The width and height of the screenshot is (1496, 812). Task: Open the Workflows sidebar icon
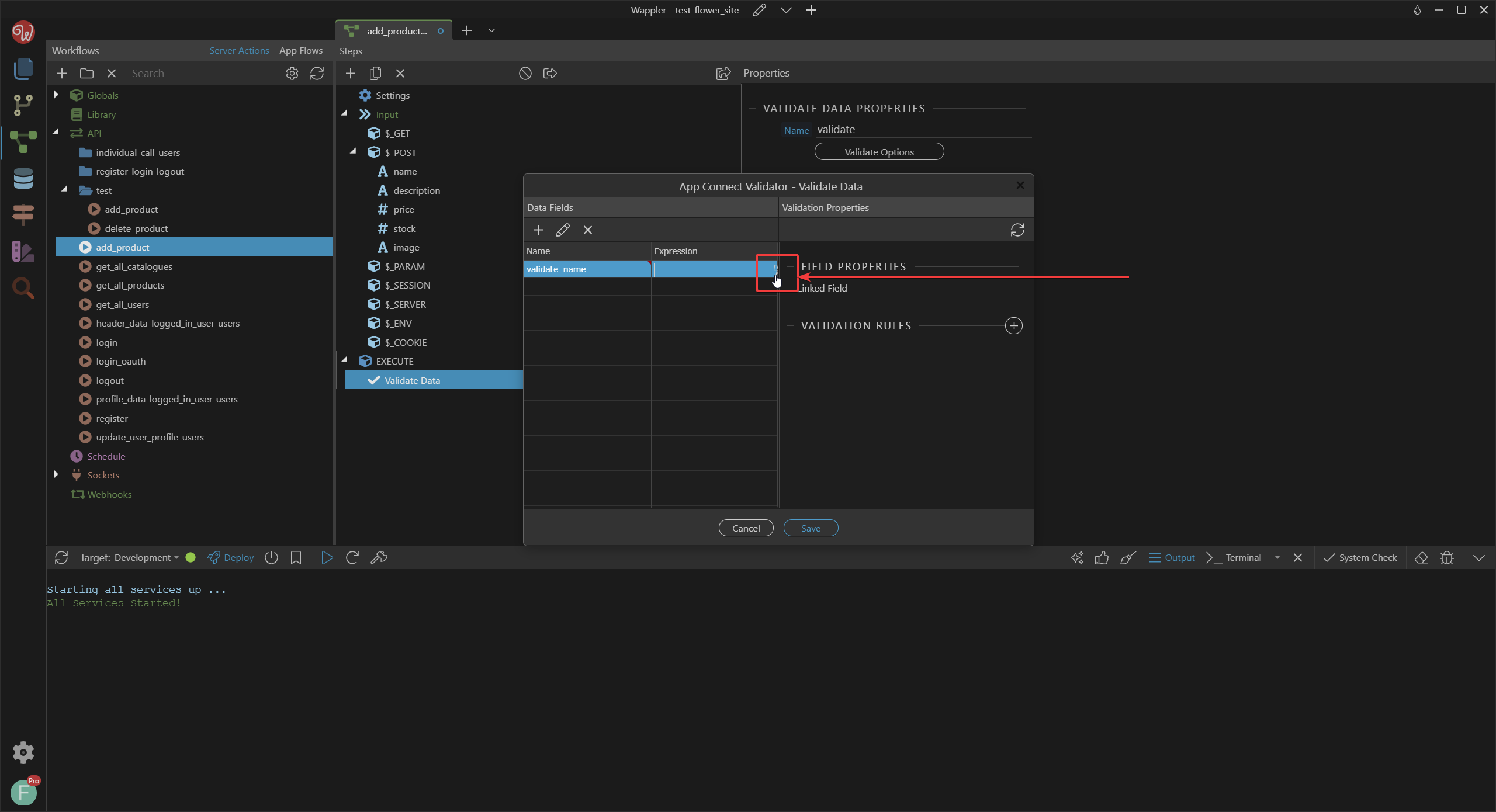(23, 142)
